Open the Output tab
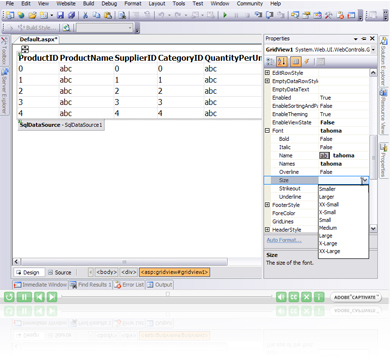This screenshot has width=390, height=360. (x=160, y=285)
